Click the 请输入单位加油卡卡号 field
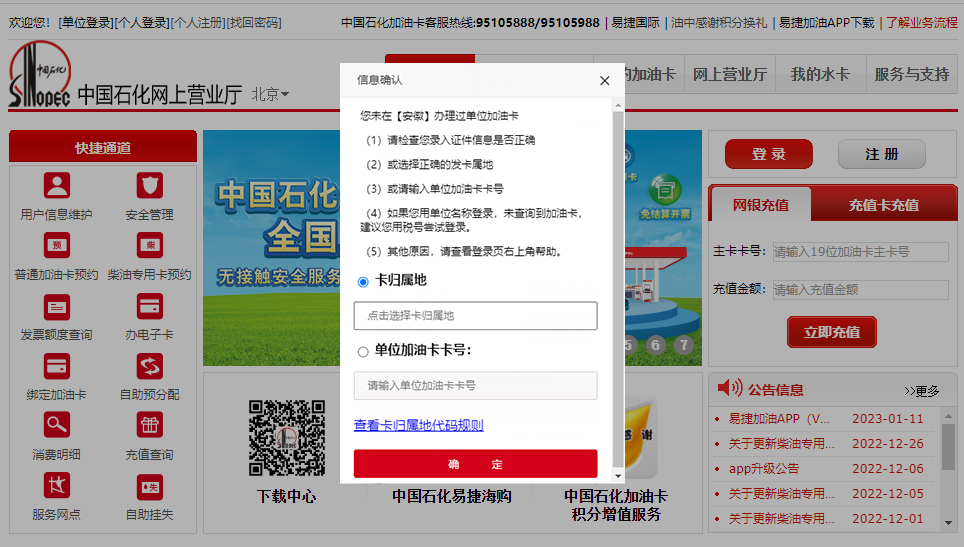 (475, 385)
